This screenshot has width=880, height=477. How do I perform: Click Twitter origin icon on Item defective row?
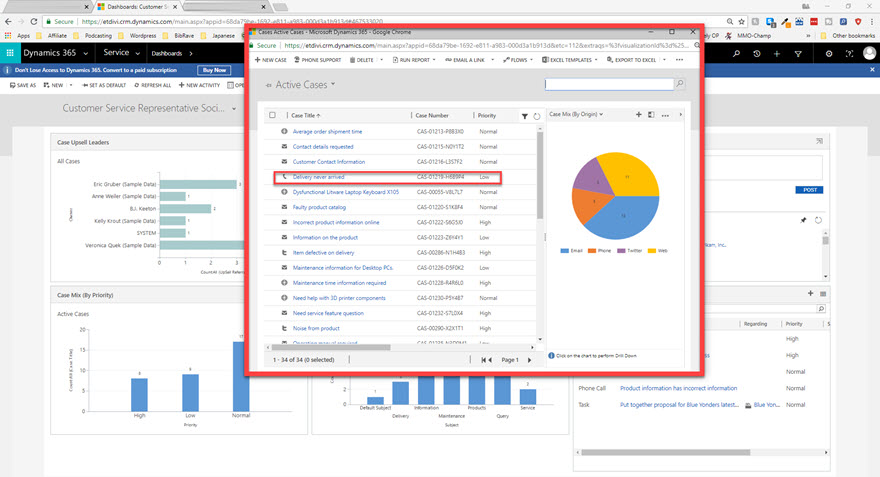point(285,253)
